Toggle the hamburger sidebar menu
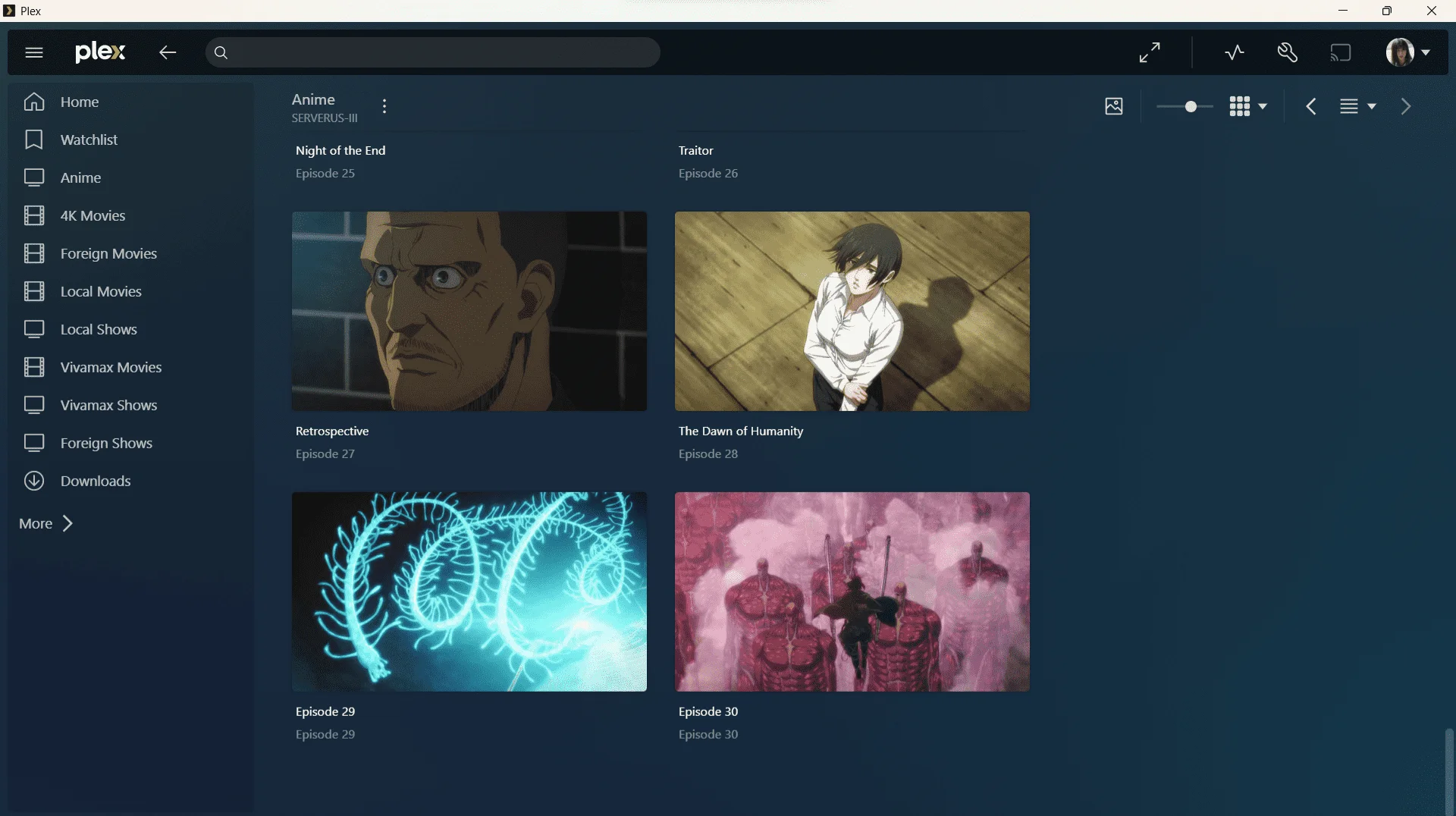1456x816 pixels. (34, 52)
